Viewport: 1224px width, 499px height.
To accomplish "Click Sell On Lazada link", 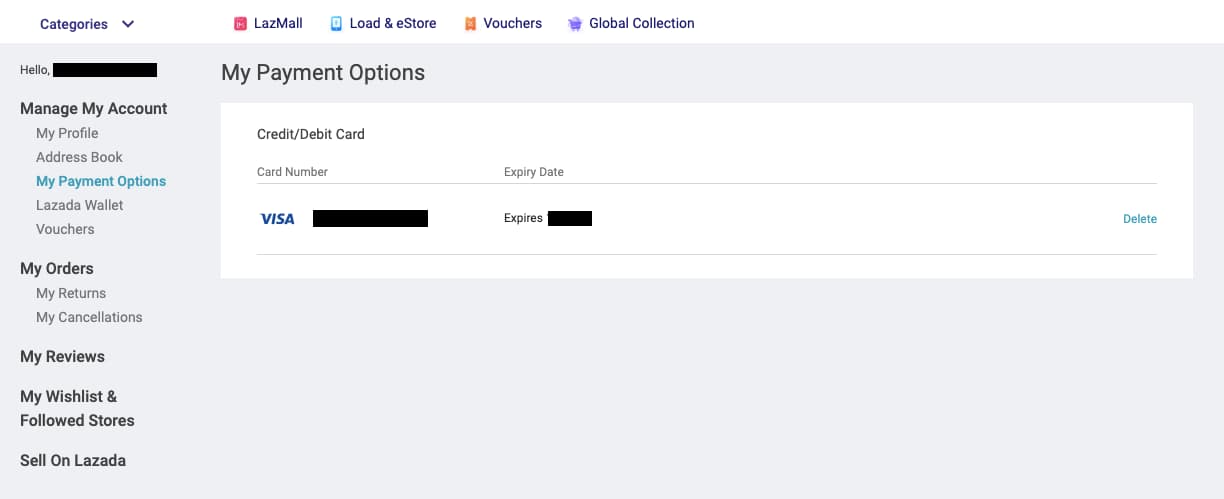I will point(73,460).
